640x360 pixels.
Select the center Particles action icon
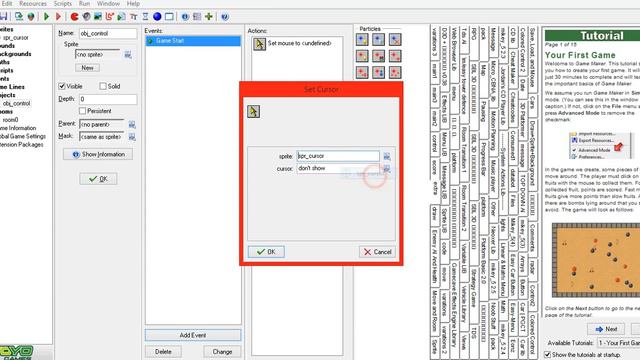pos(378,56)
